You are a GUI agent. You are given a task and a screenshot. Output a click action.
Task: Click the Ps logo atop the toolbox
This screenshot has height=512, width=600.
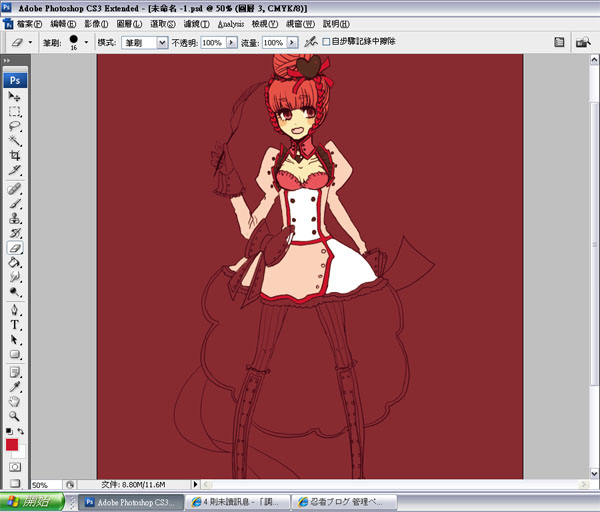click(15, 80)
